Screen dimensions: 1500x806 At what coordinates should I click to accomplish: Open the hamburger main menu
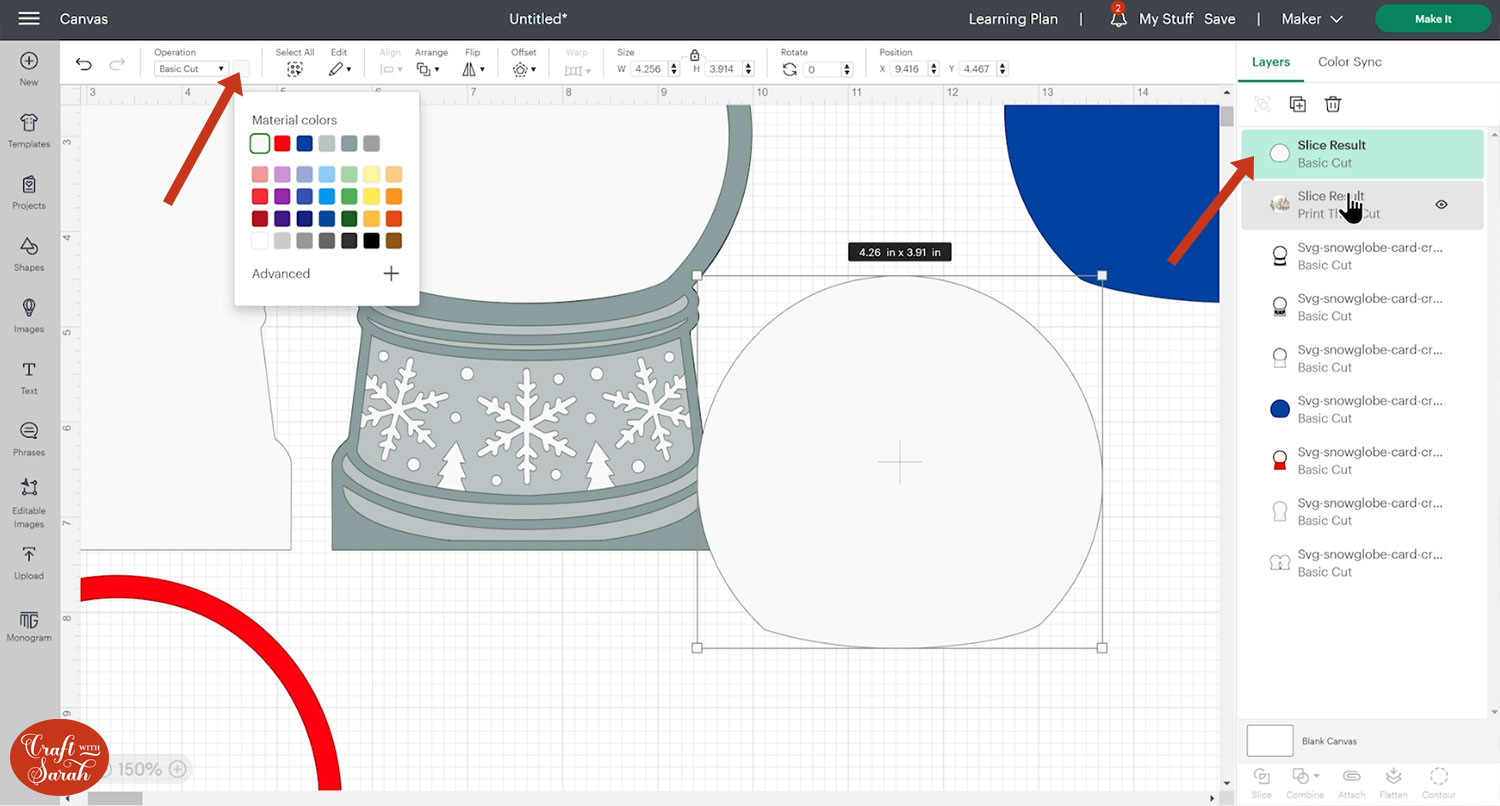coord(29,19)
